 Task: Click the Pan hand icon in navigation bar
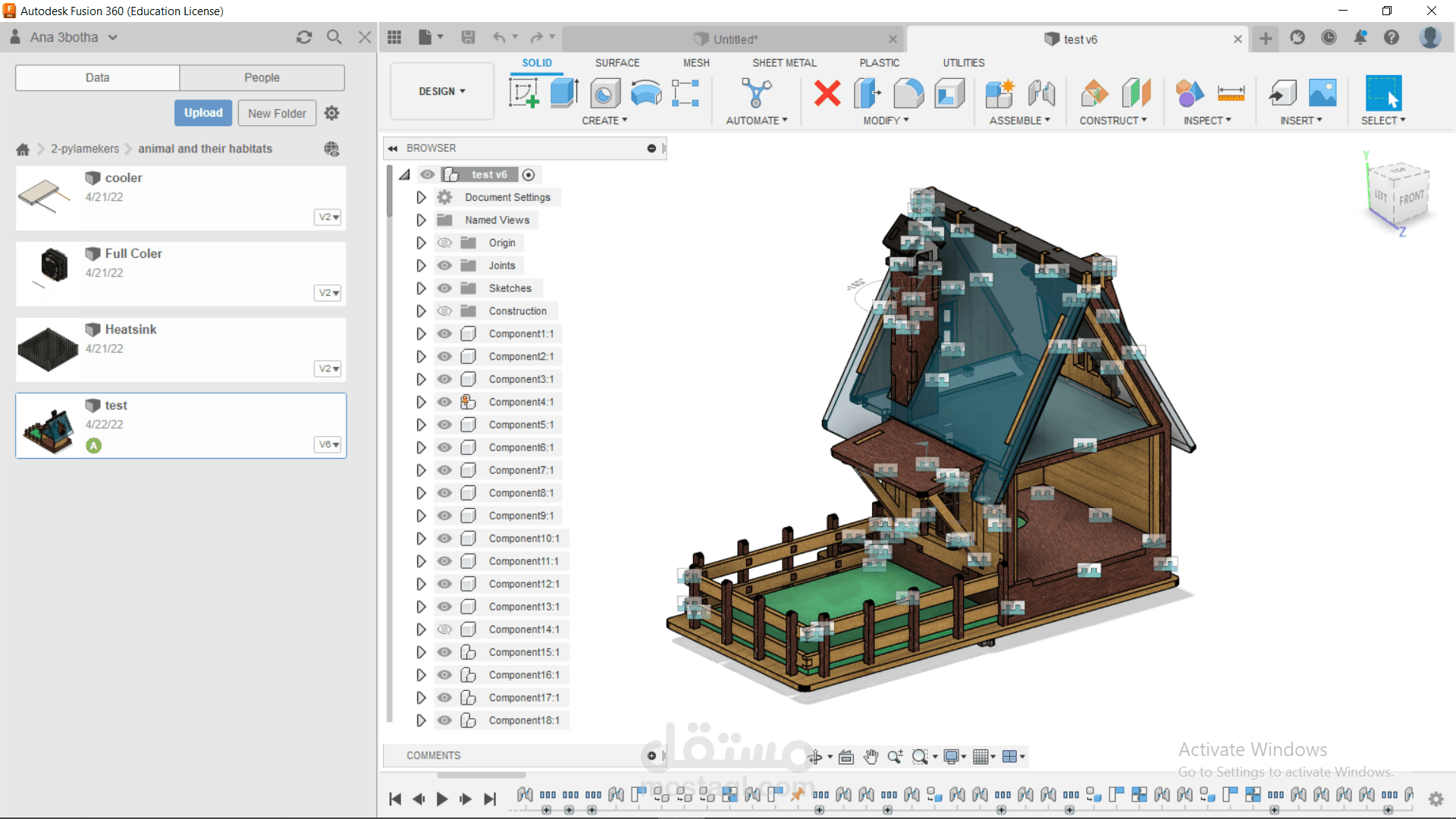click(871, 757)
